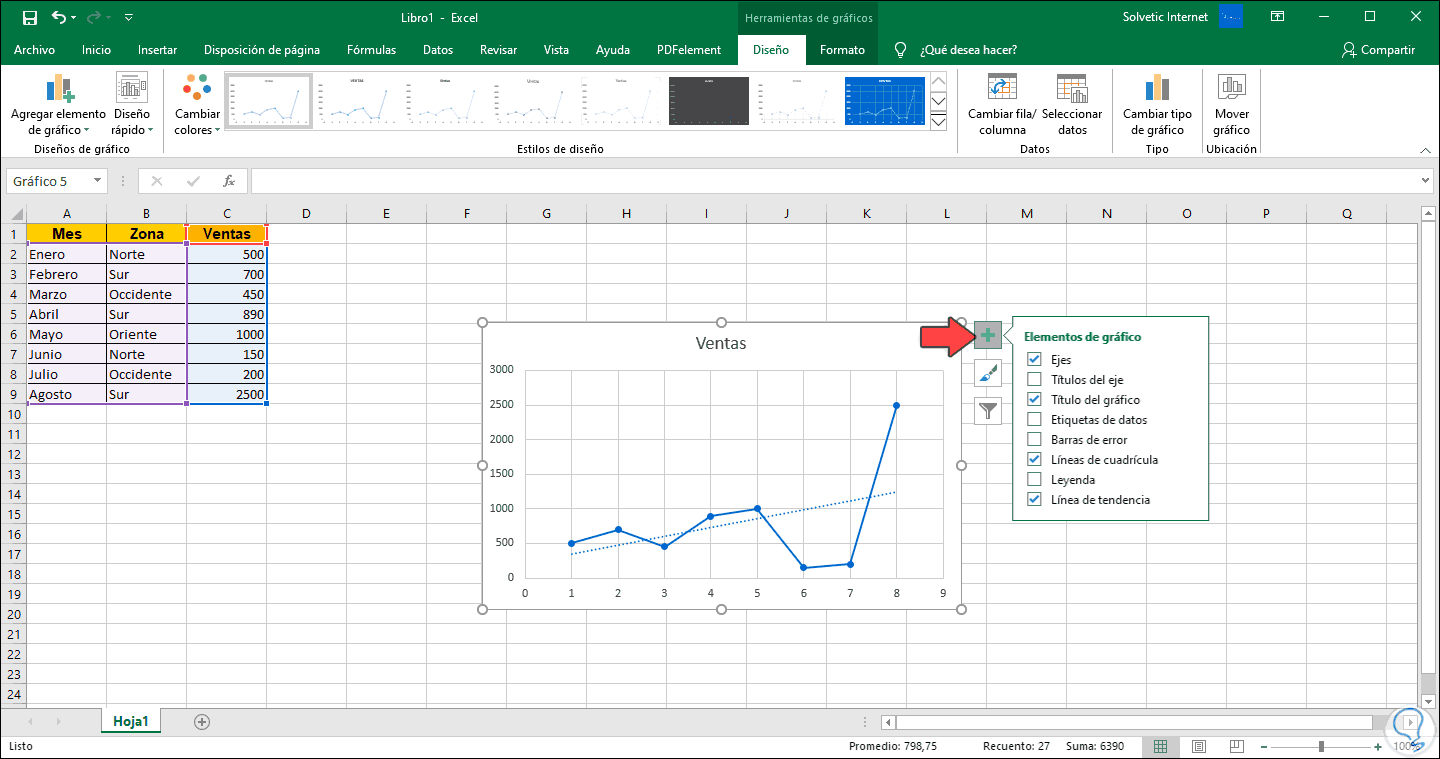Open the Diseño rápido dropdown

(x=132, y=105)
